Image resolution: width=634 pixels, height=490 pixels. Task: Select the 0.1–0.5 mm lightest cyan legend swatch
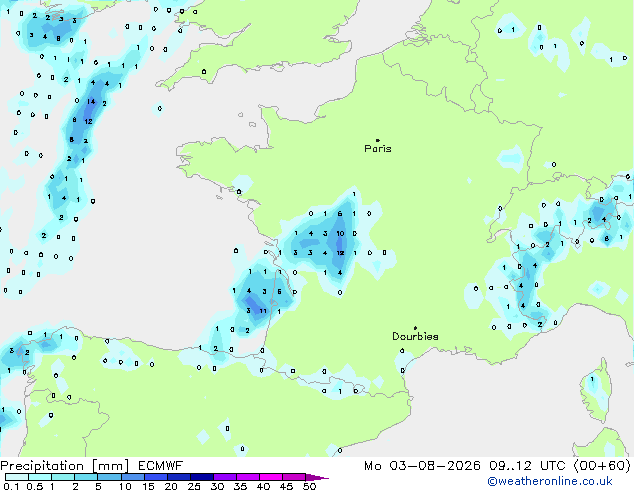click(17, 477)
